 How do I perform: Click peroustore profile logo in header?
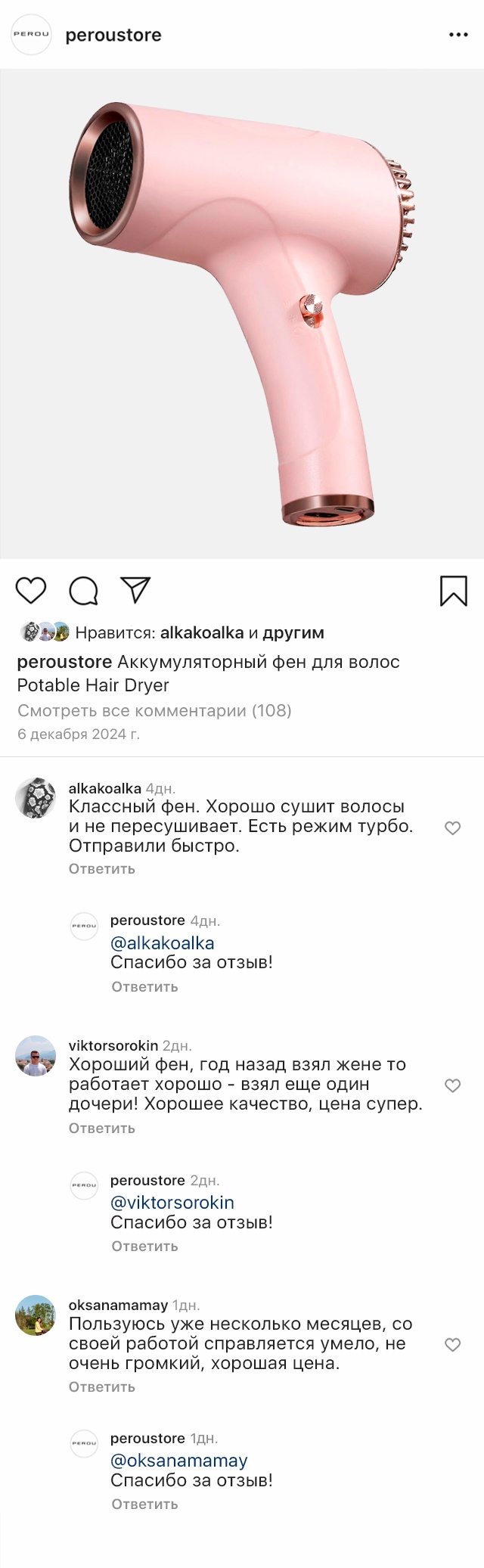tap(31, 35)
